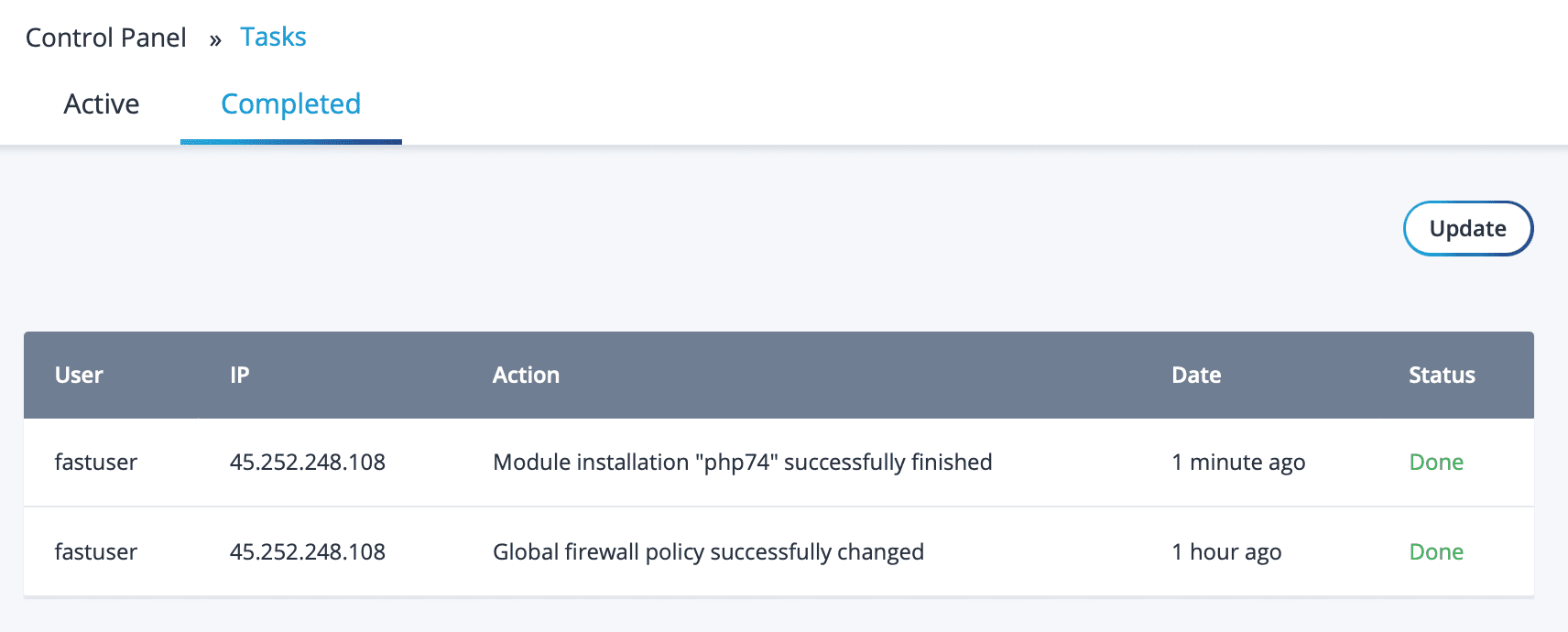Viewport: 1568px width, 632px height.
Task: Click the php74 module installation action text
Action: 742,462
